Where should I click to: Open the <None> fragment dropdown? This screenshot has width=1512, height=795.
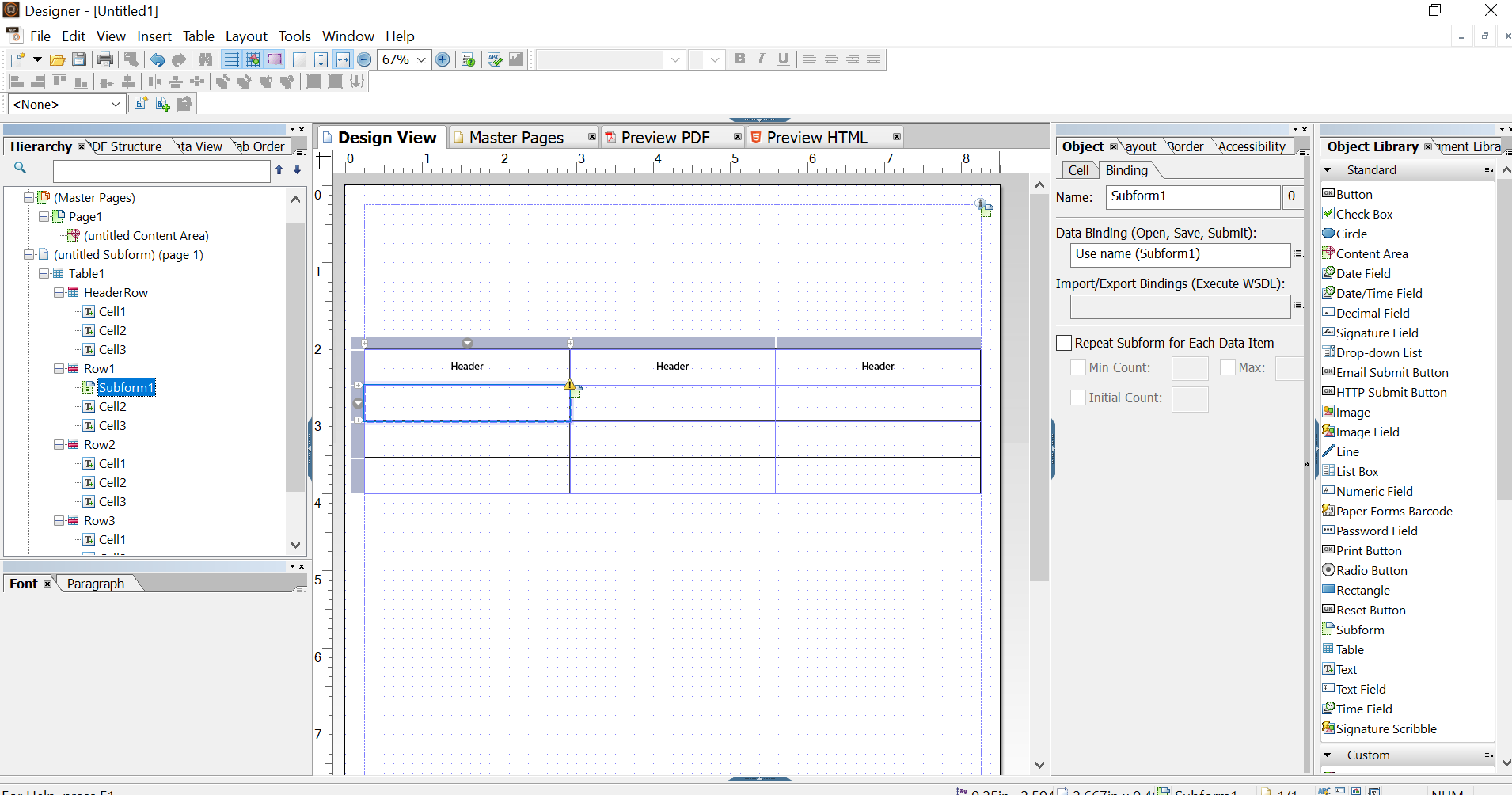[x=116, y=104]
